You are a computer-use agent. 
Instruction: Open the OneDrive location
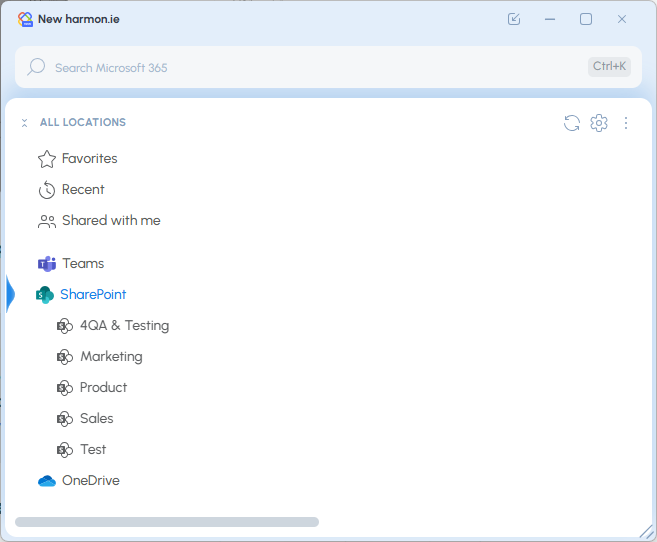(91, 480)
